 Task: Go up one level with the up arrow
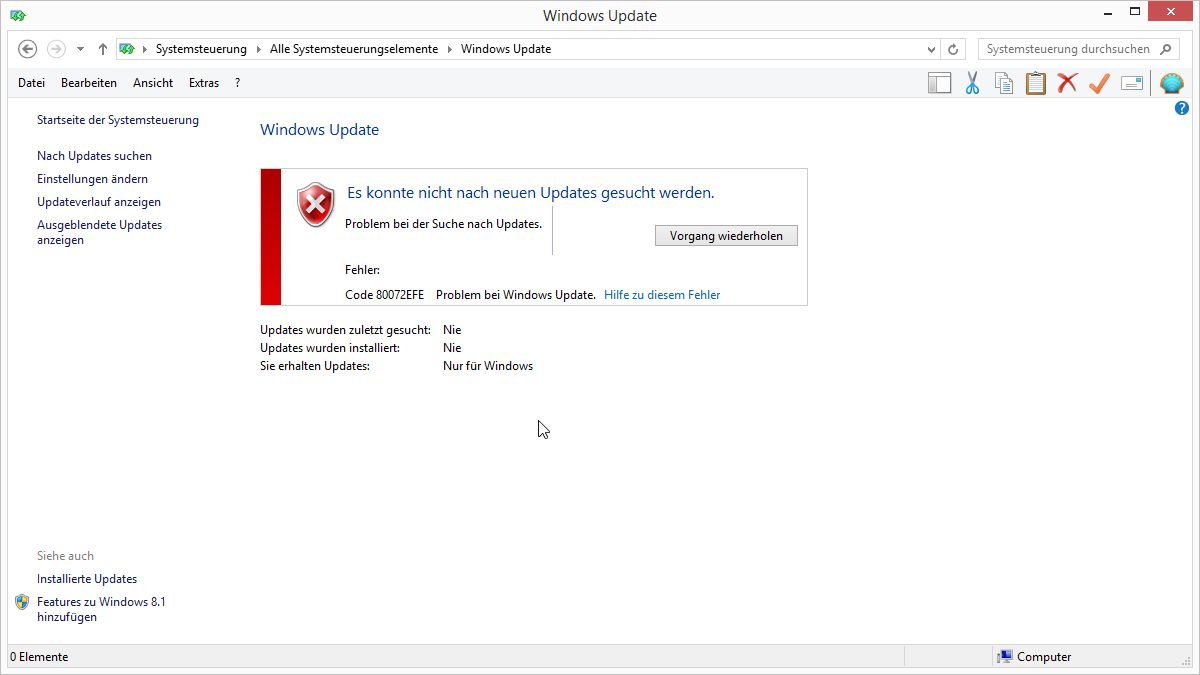(x=103, y=49)
